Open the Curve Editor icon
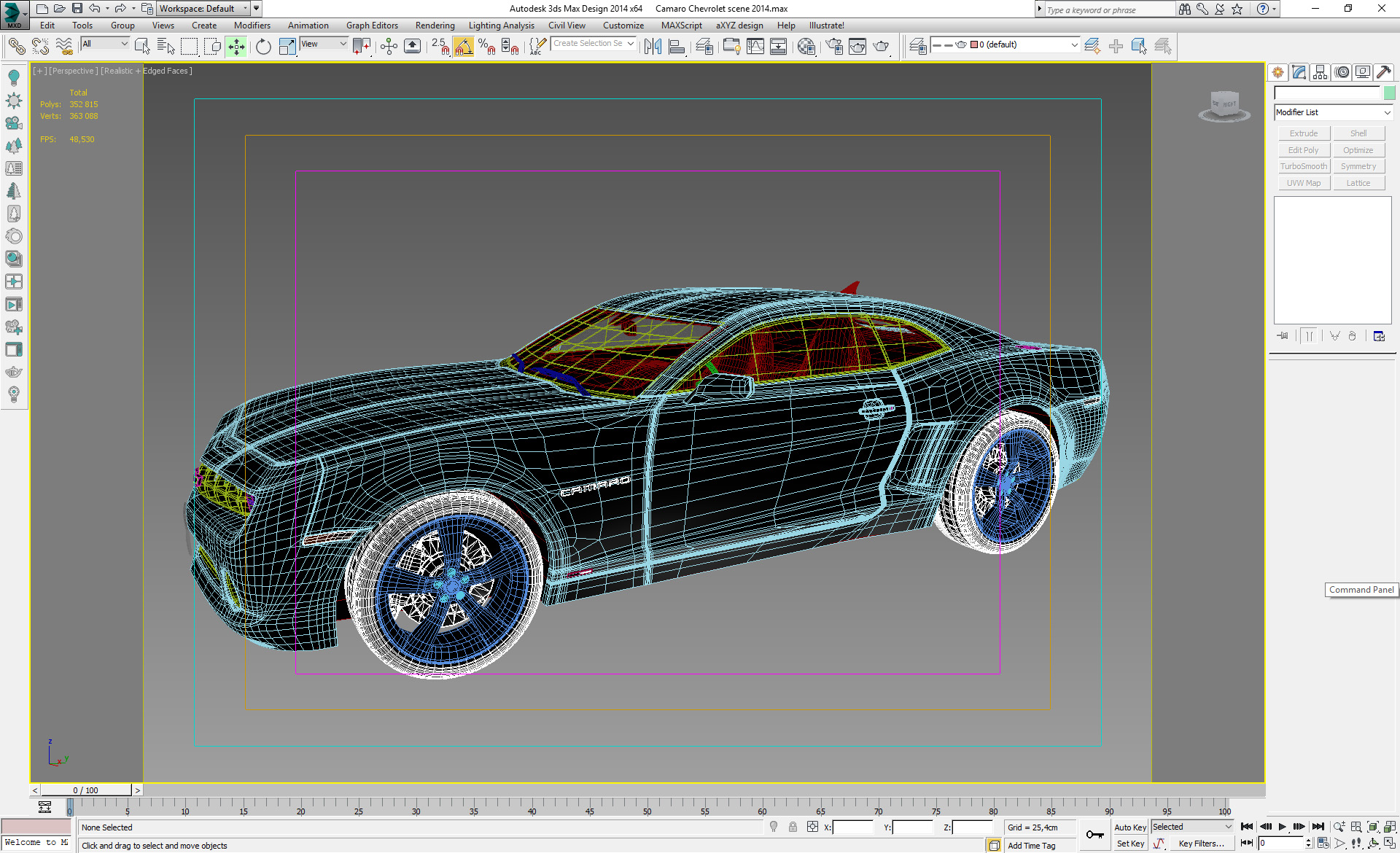Viewport: 1400px width, 853px height. tap(755, 47)
